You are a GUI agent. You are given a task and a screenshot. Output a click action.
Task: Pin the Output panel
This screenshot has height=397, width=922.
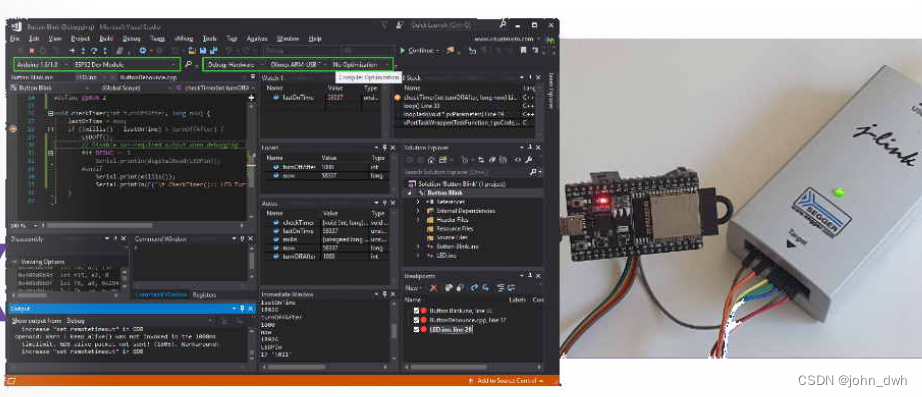tap(242, 308)
